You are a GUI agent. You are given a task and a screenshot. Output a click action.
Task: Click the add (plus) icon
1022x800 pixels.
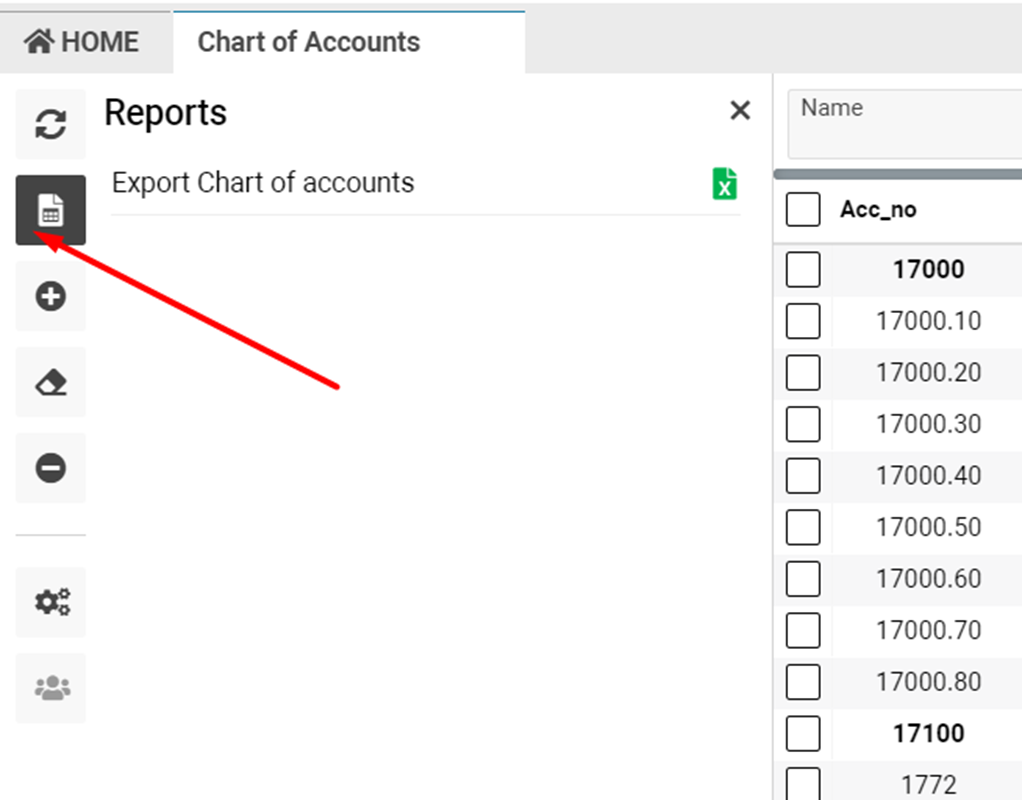tap(50, 296)
